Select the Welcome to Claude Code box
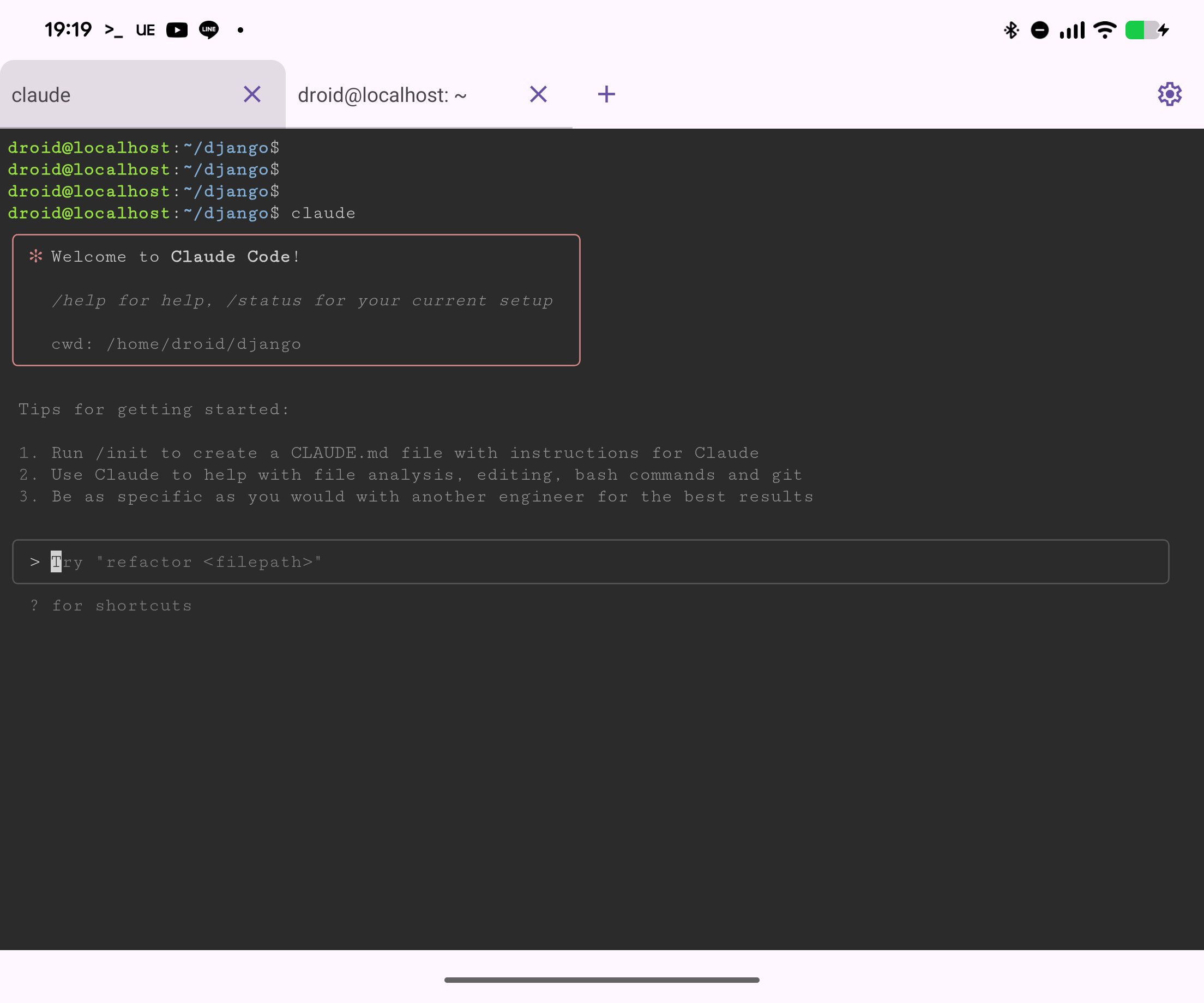This screenshot has height=1003, width=1204. click(x=297, y=300)
